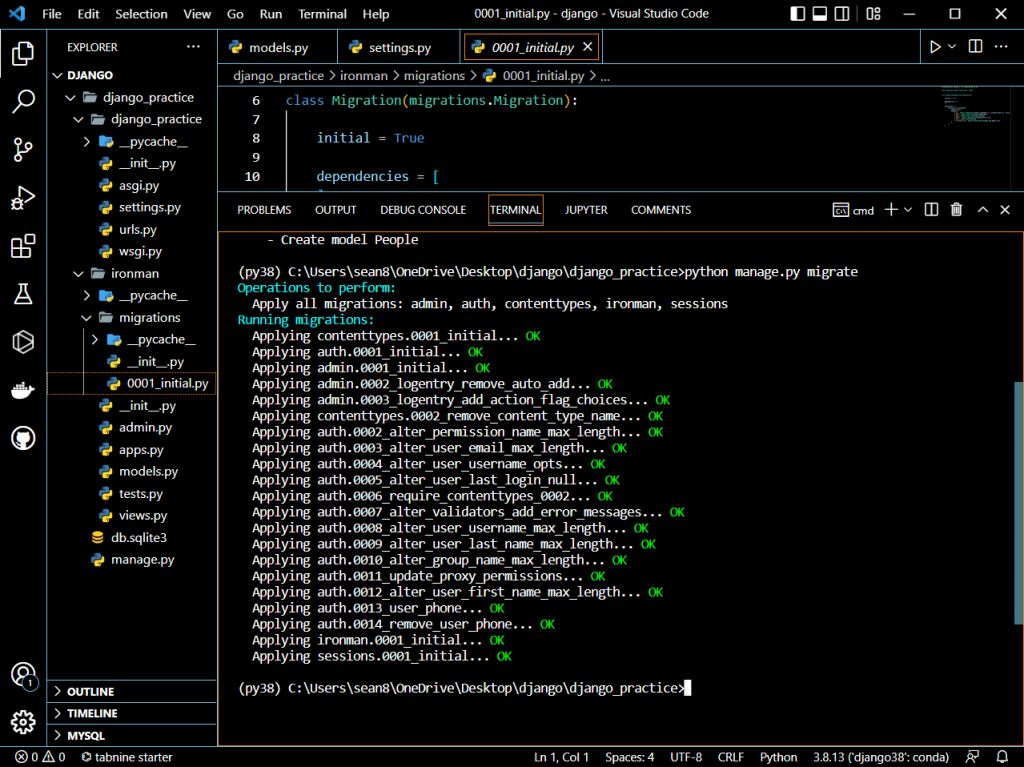Click the terminal vertical scrollbar
Image resolution: width=1024 pixels, height=767 pixels.
click(x=1018, y=503)
